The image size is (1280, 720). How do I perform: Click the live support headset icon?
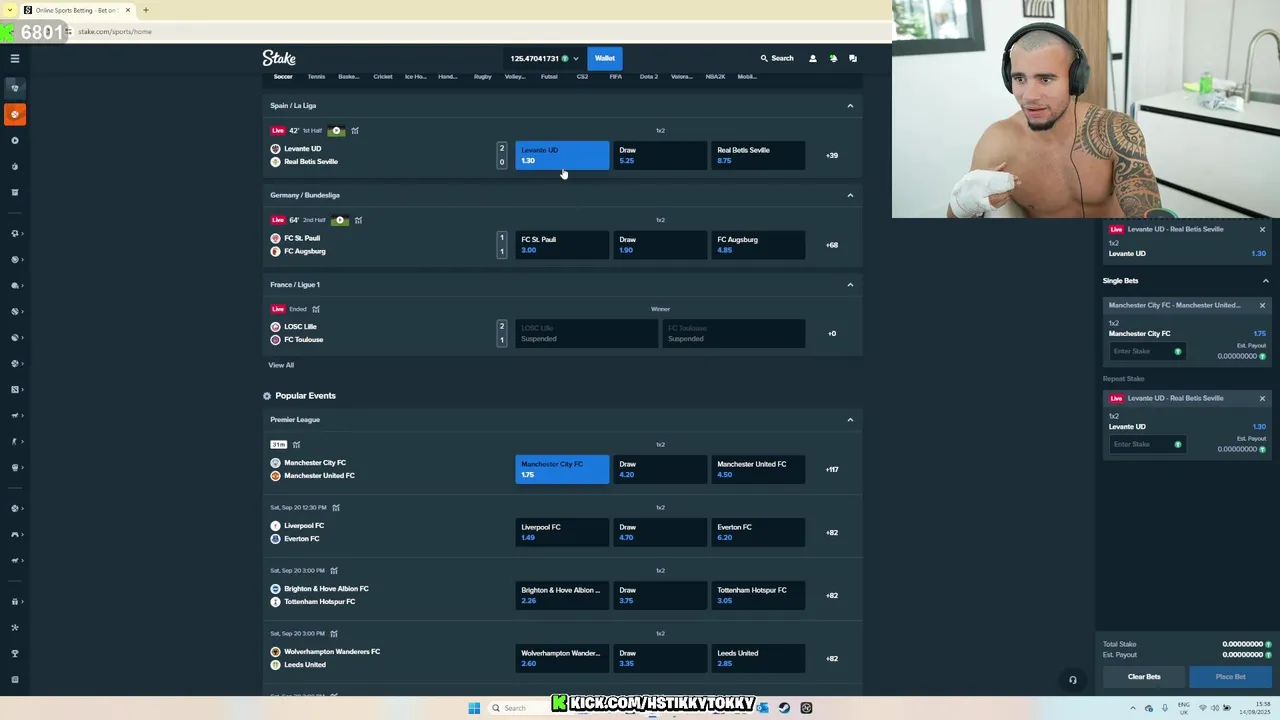(x=1073, y=680)
